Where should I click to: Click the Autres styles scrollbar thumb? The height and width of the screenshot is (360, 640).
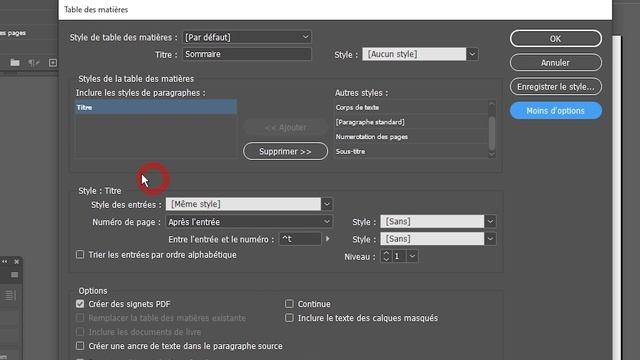click(492, 133)
